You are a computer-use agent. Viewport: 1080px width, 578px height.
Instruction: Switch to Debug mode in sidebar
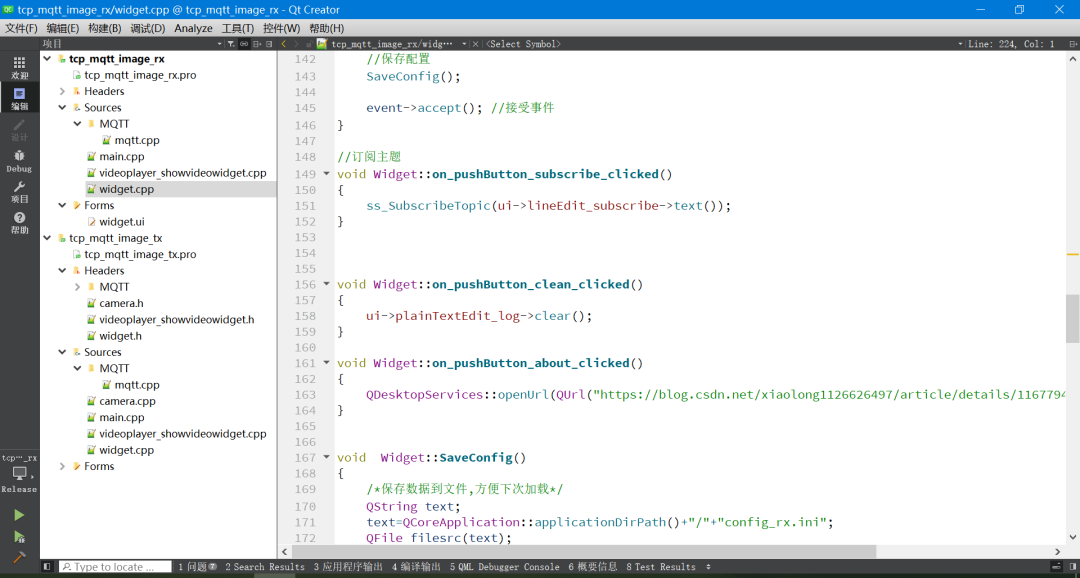pos(19,160)
